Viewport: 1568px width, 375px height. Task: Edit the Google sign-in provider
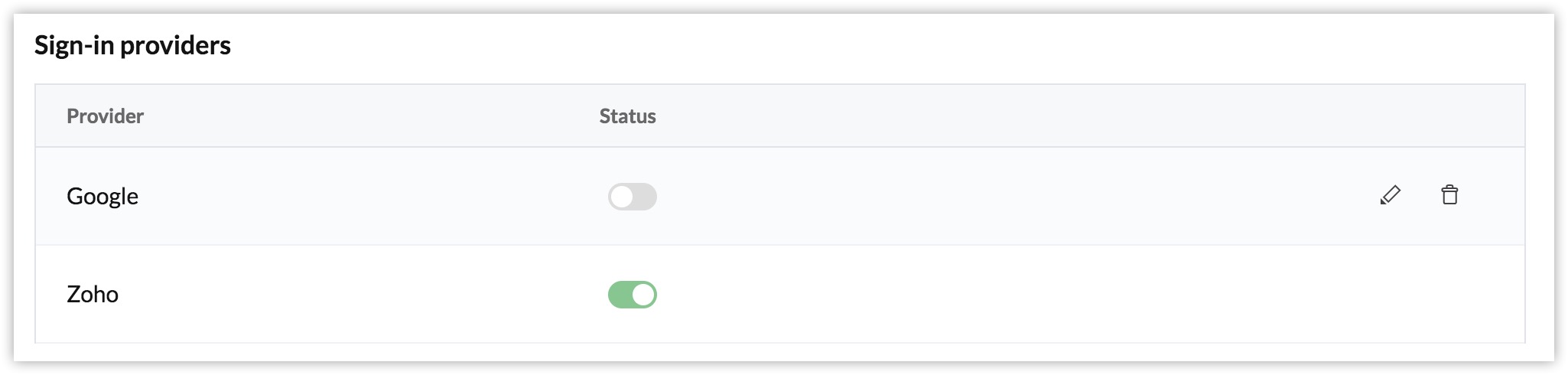tap(1390, 195)
